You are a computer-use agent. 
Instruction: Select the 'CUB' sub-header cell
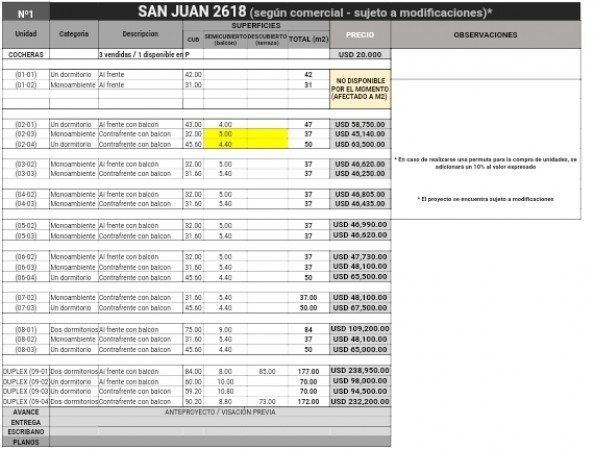coord(193,39)
